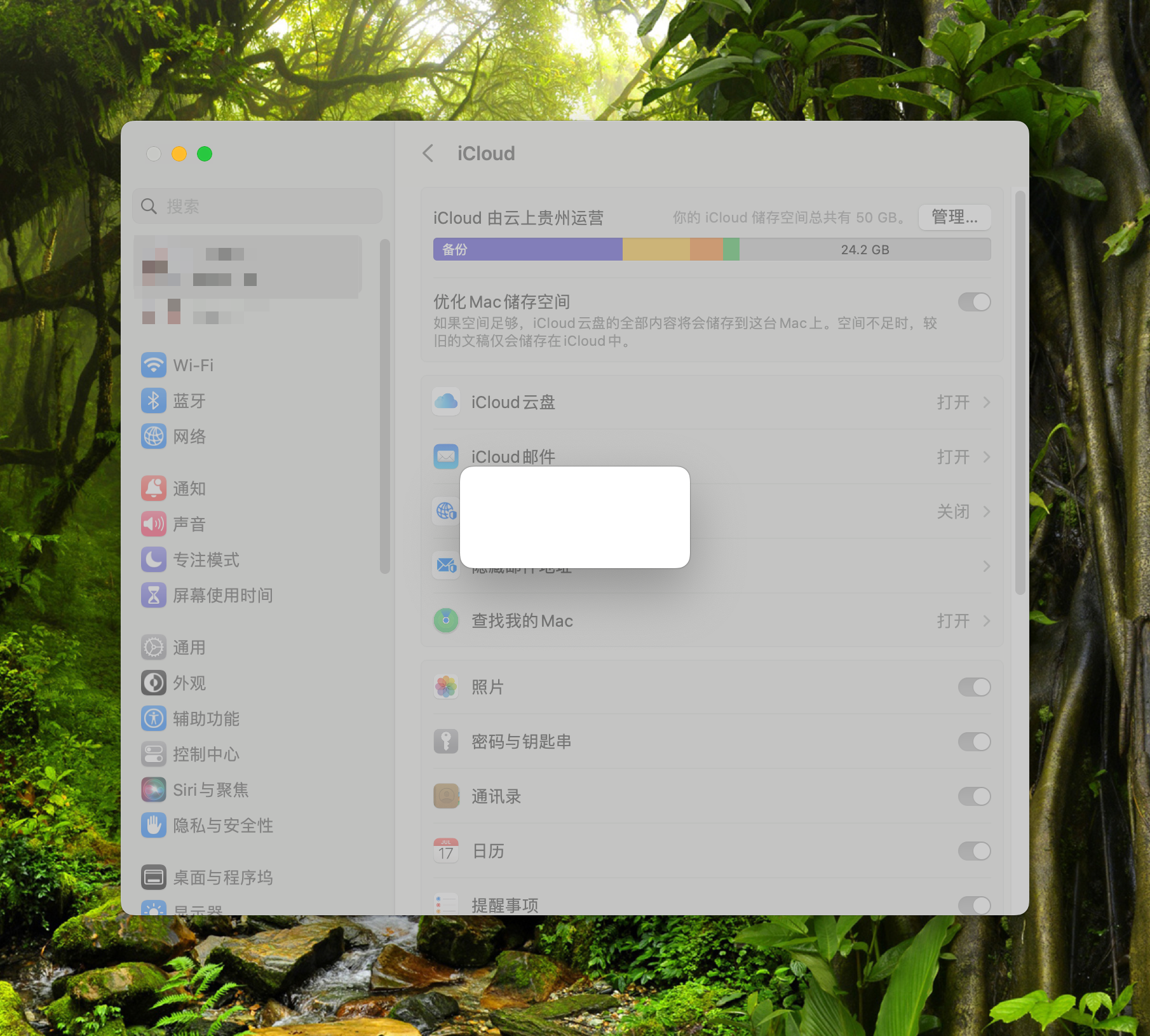Screen dimensions: 1150x1036
Task: Click the 控制中心 switches icon
Action: 154,754
